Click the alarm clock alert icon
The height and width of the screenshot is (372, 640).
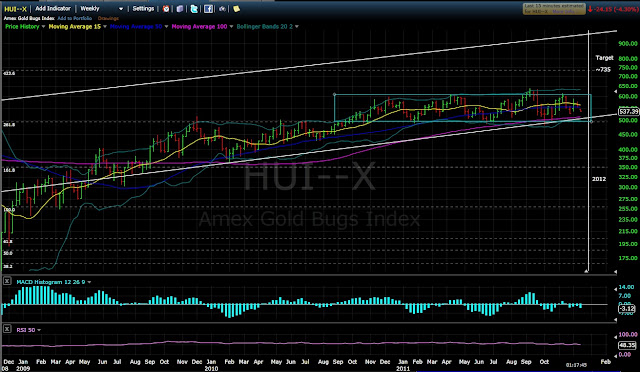[166, 9]
